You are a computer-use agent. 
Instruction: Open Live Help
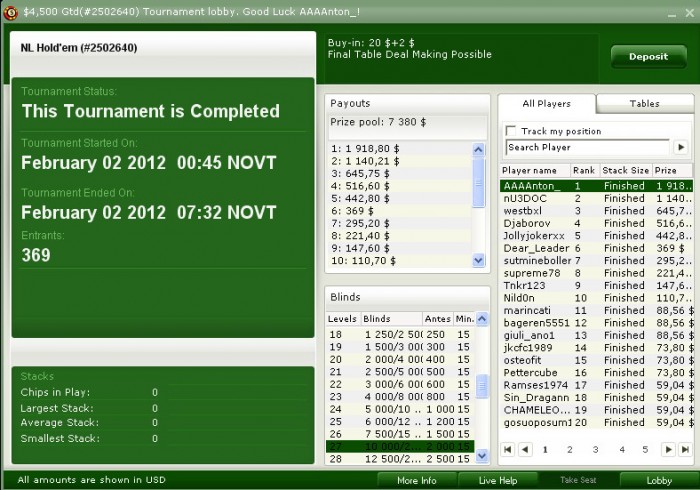[x=498, y=481]
